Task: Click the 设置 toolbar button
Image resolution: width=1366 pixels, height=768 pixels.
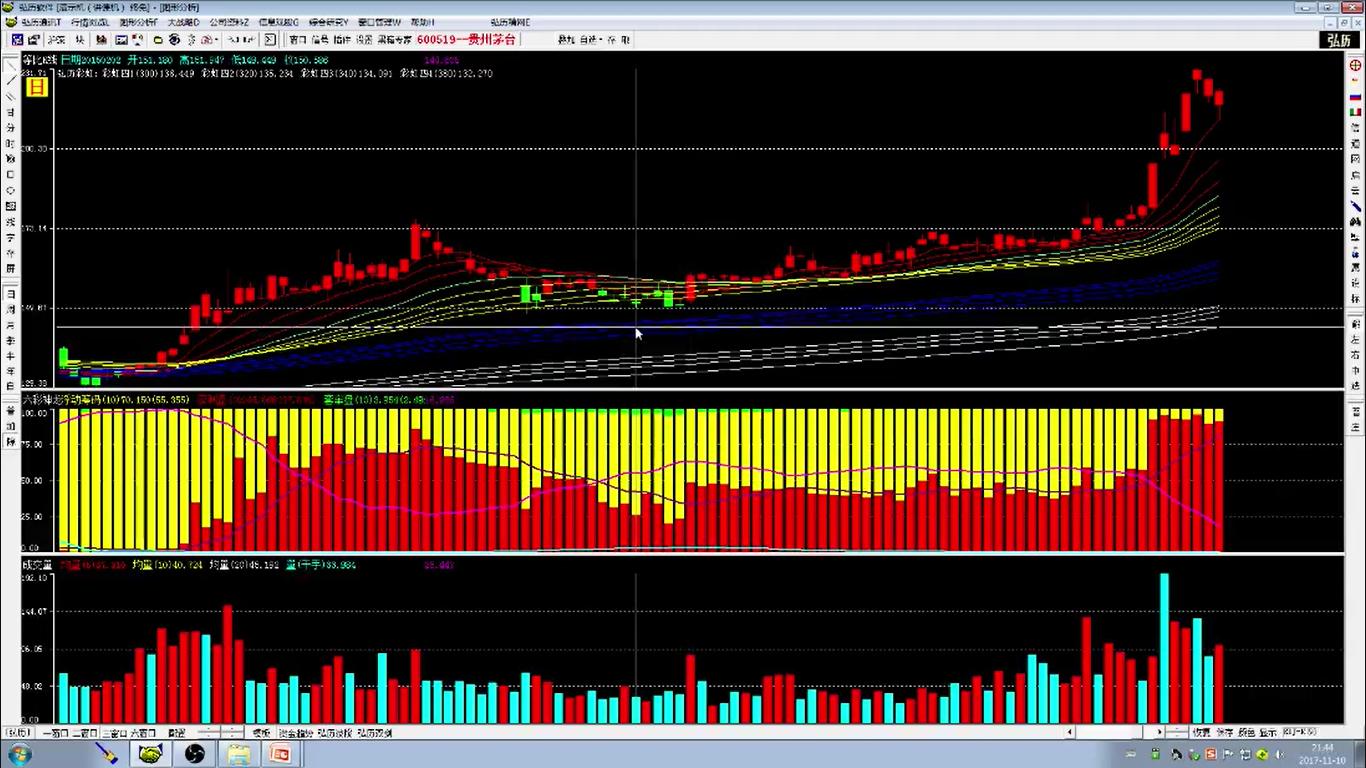Action: [x=364, y=40]
